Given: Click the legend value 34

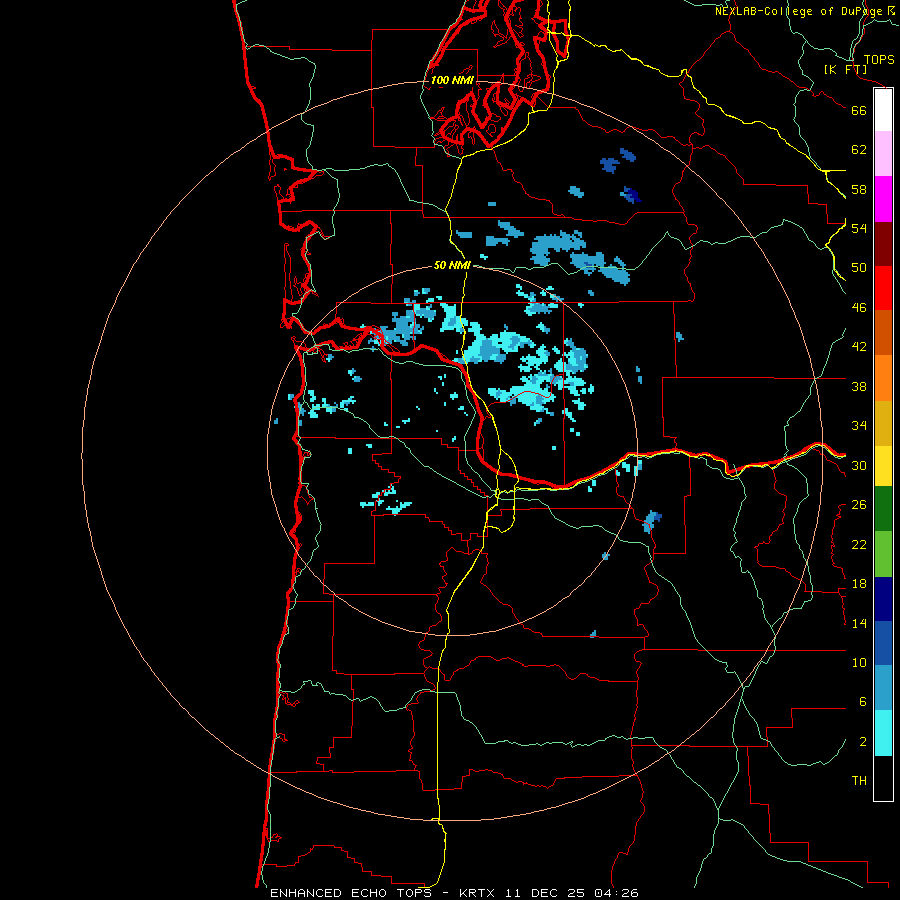Looking at the screenshot, I should [859, 426].
